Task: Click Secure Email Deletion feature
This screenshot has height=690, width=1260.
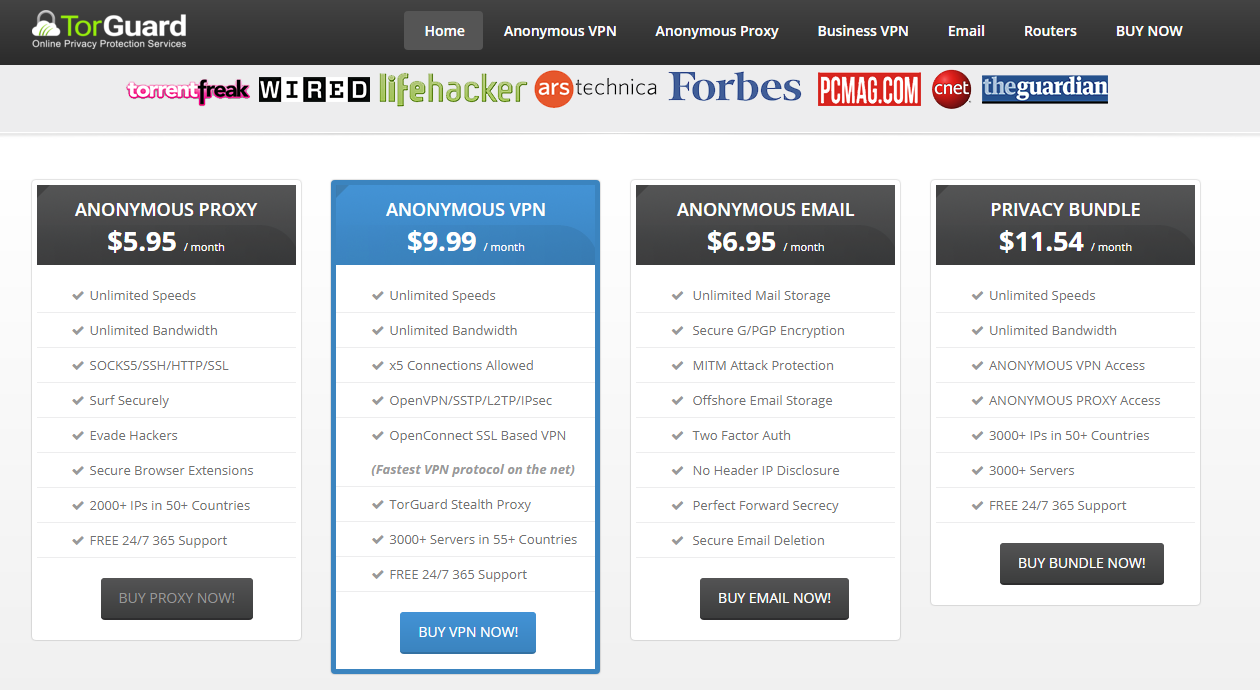Action: pos(758,540)
